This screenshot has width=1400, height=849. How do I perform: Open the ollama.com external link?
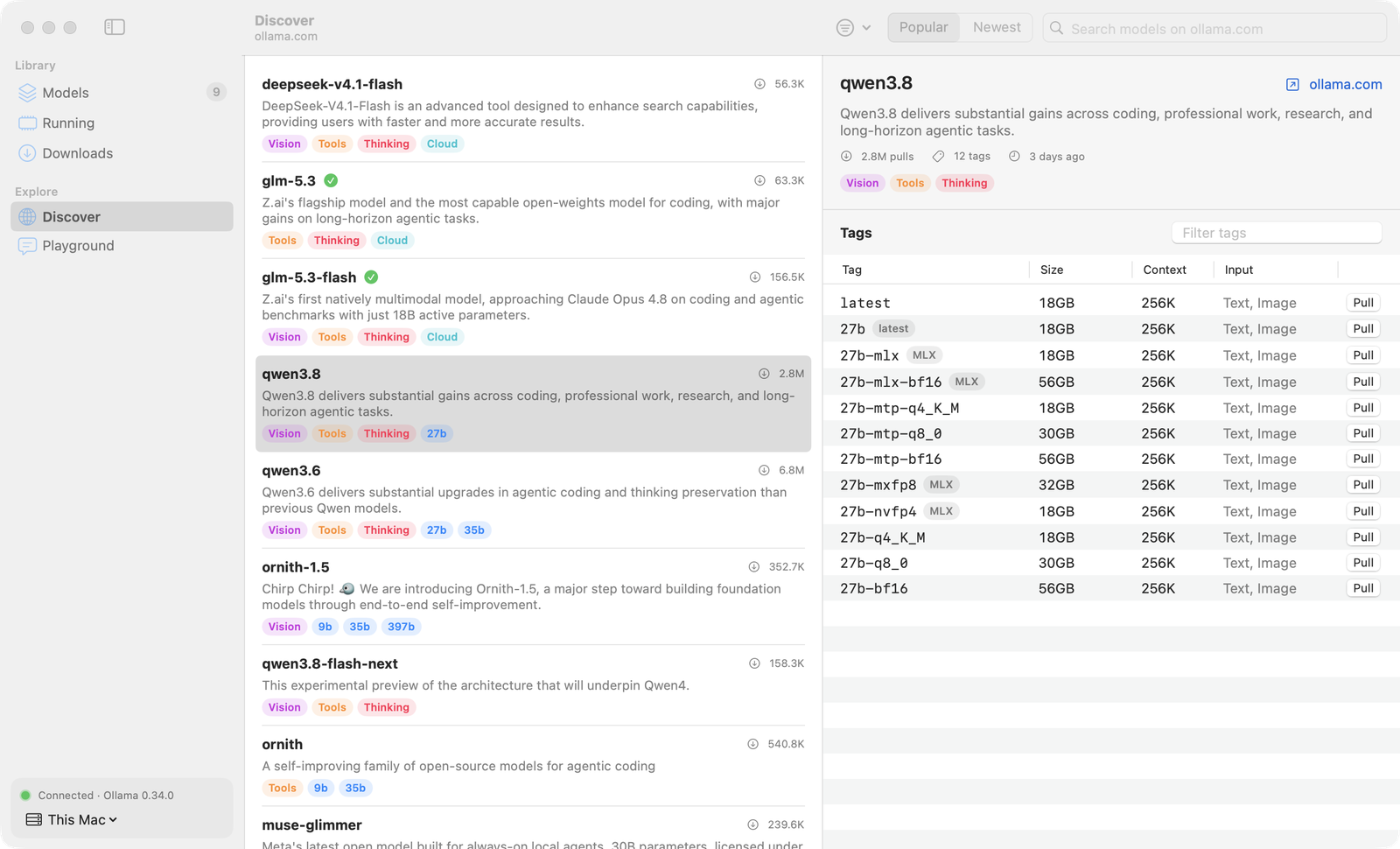(x=1333, y=85)
